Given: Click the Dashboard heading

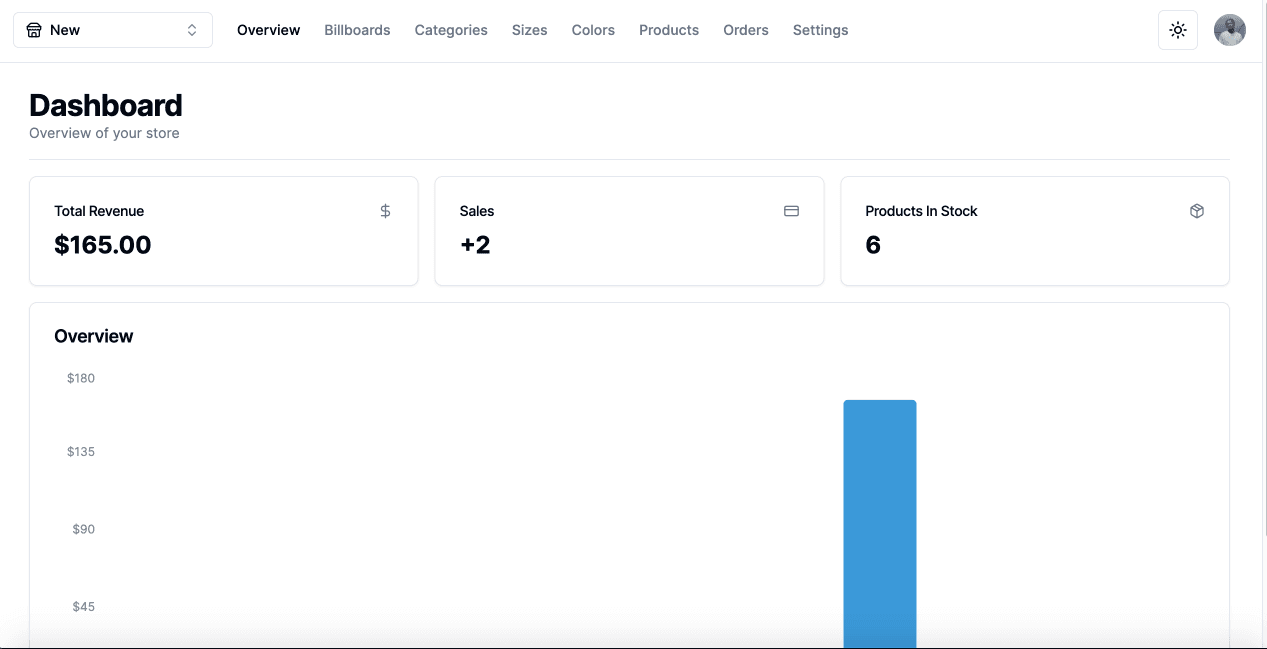Looking at the screenshot, I should coord(106,105).
